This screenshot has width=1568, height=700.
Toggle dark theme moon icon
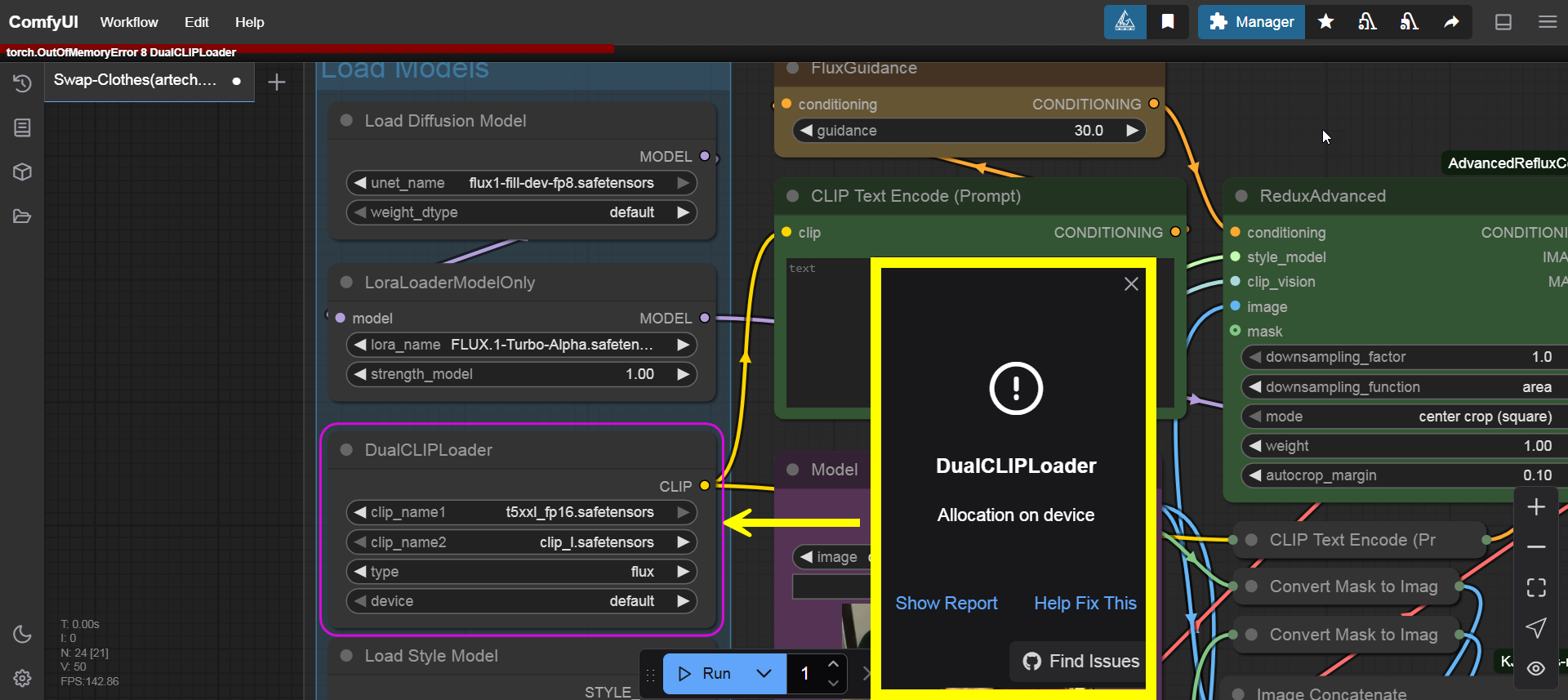[22, 634]
